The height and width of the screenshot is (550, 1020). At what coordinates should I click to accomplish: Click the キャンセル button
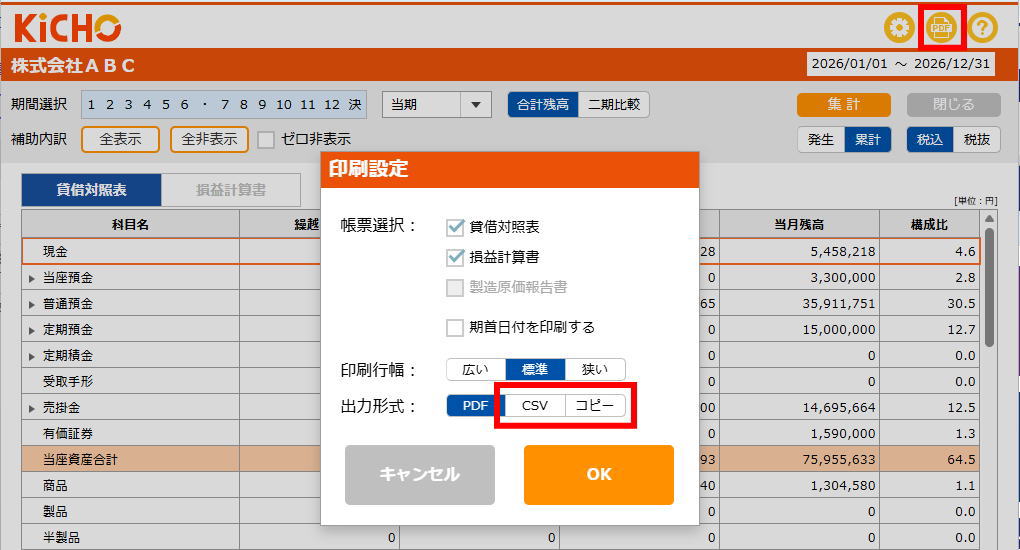[x=419, y=474]
